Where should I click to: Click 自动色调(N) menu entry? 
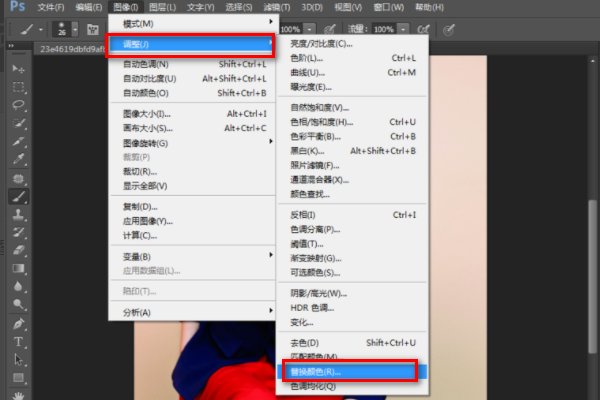[x=192, y=64]
